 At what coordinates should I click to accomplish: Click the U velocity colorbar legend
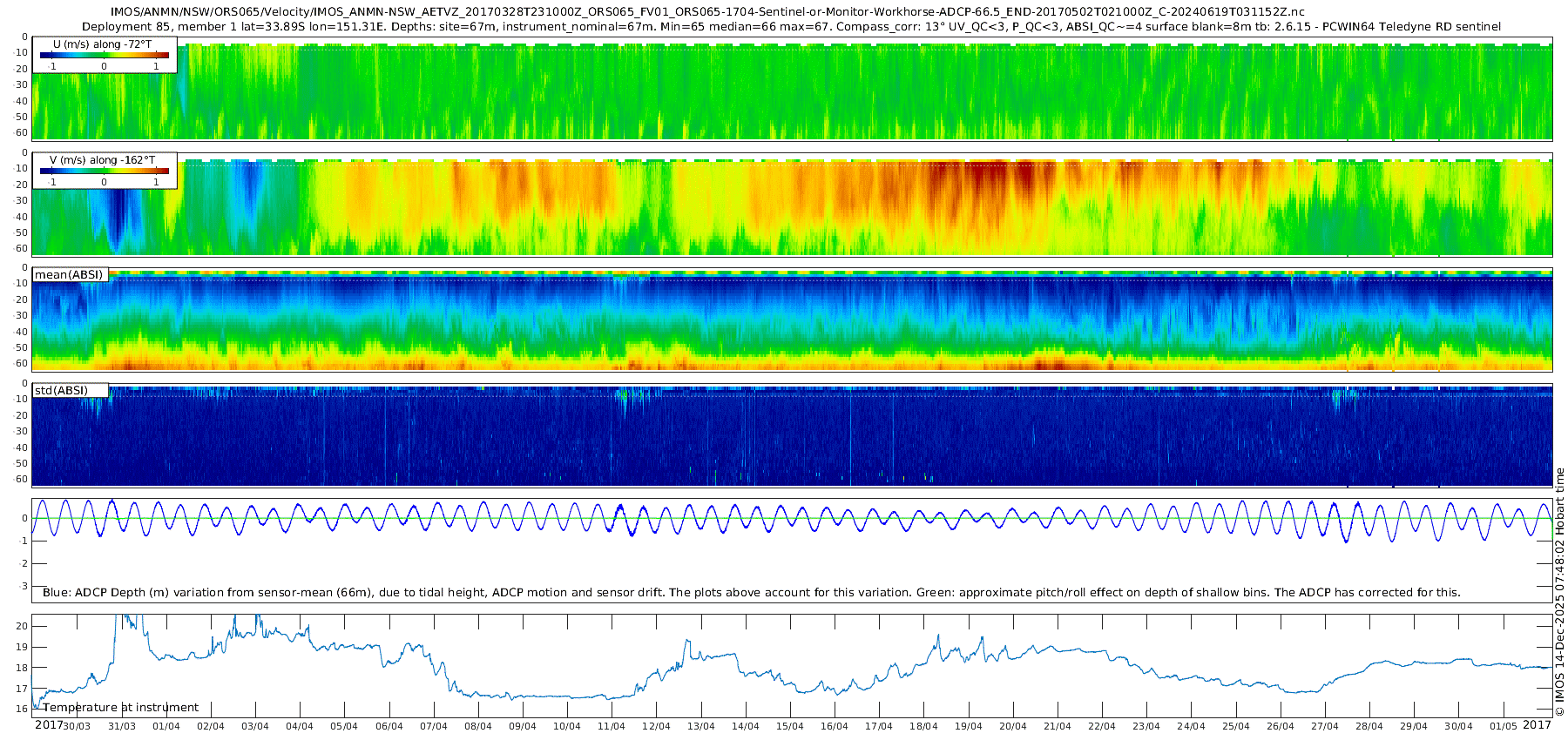pyautogui.click(x=105, y=55)
